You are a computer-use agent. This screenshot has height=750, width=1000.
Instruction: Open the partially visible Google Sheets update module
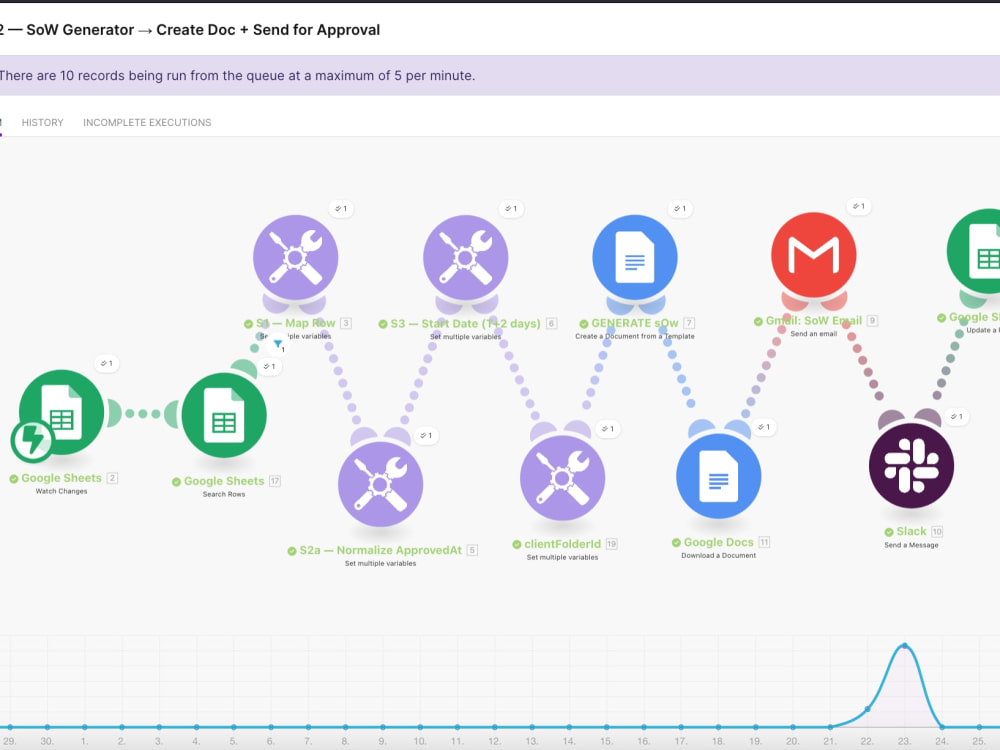click(976, 251)
